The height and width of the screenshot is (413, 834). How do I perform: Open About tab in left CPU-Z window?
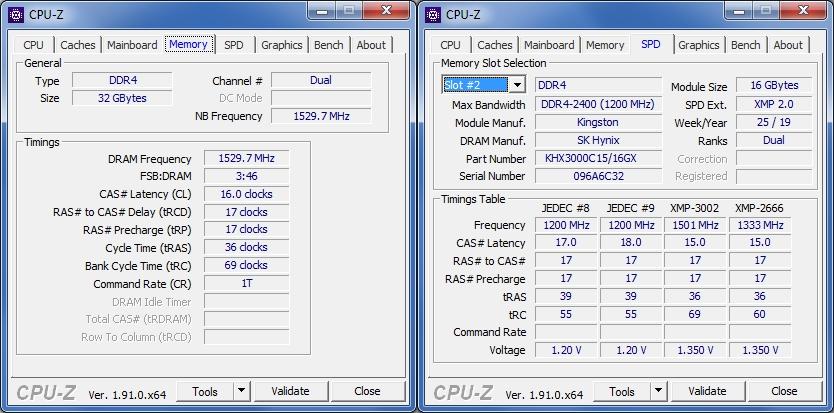(371, 45)
